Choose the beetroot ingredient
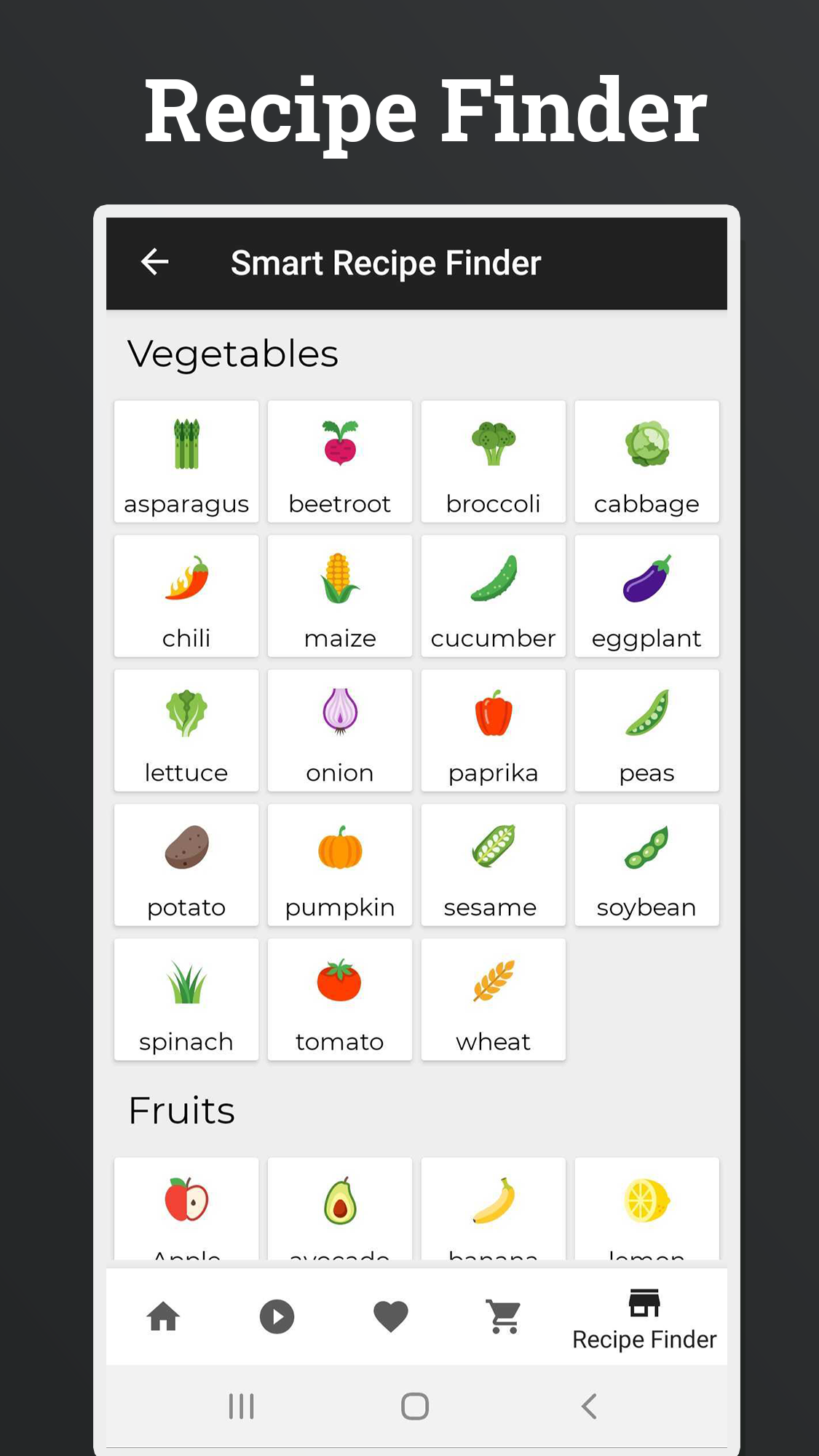Viewport: 819px width, 1456px height. pos(340,461)
